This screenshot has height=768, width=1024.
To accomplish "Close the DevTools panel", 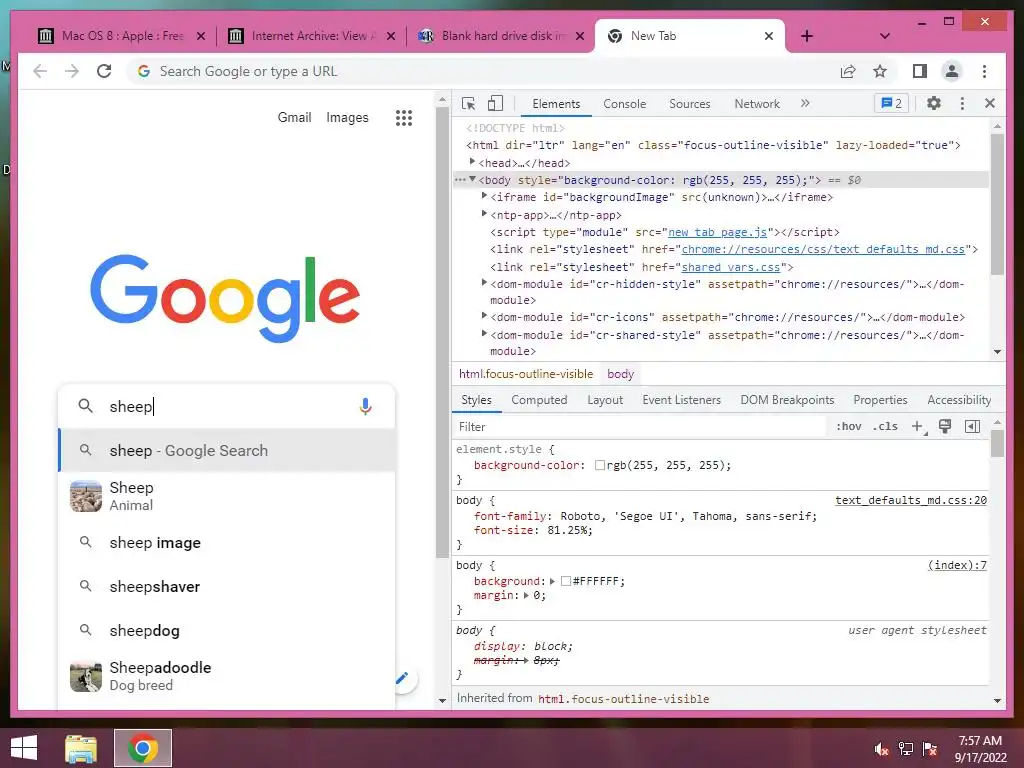I will pos(990,103).
